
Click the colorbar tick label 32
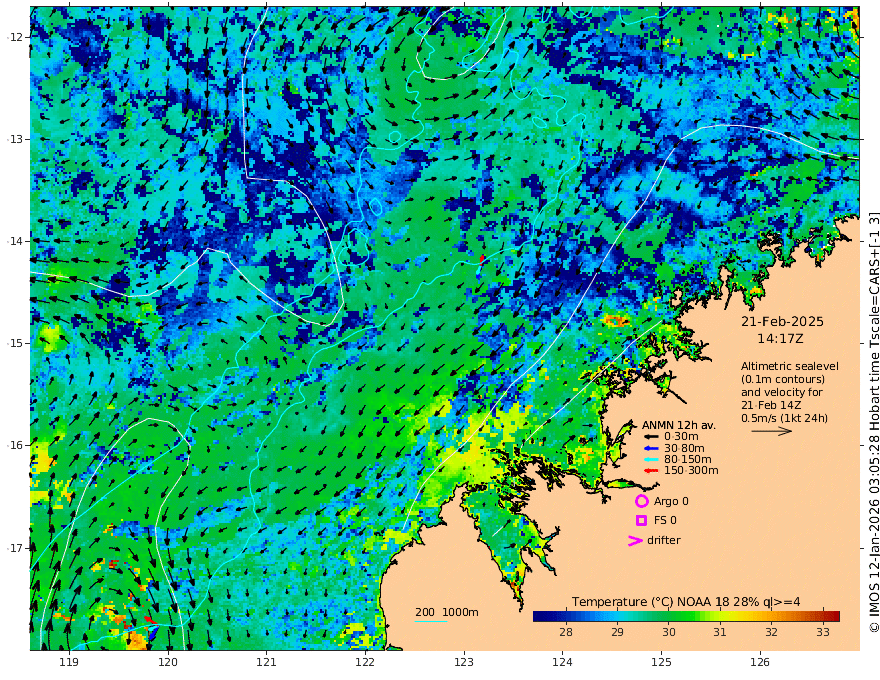[x=772, y=632]
